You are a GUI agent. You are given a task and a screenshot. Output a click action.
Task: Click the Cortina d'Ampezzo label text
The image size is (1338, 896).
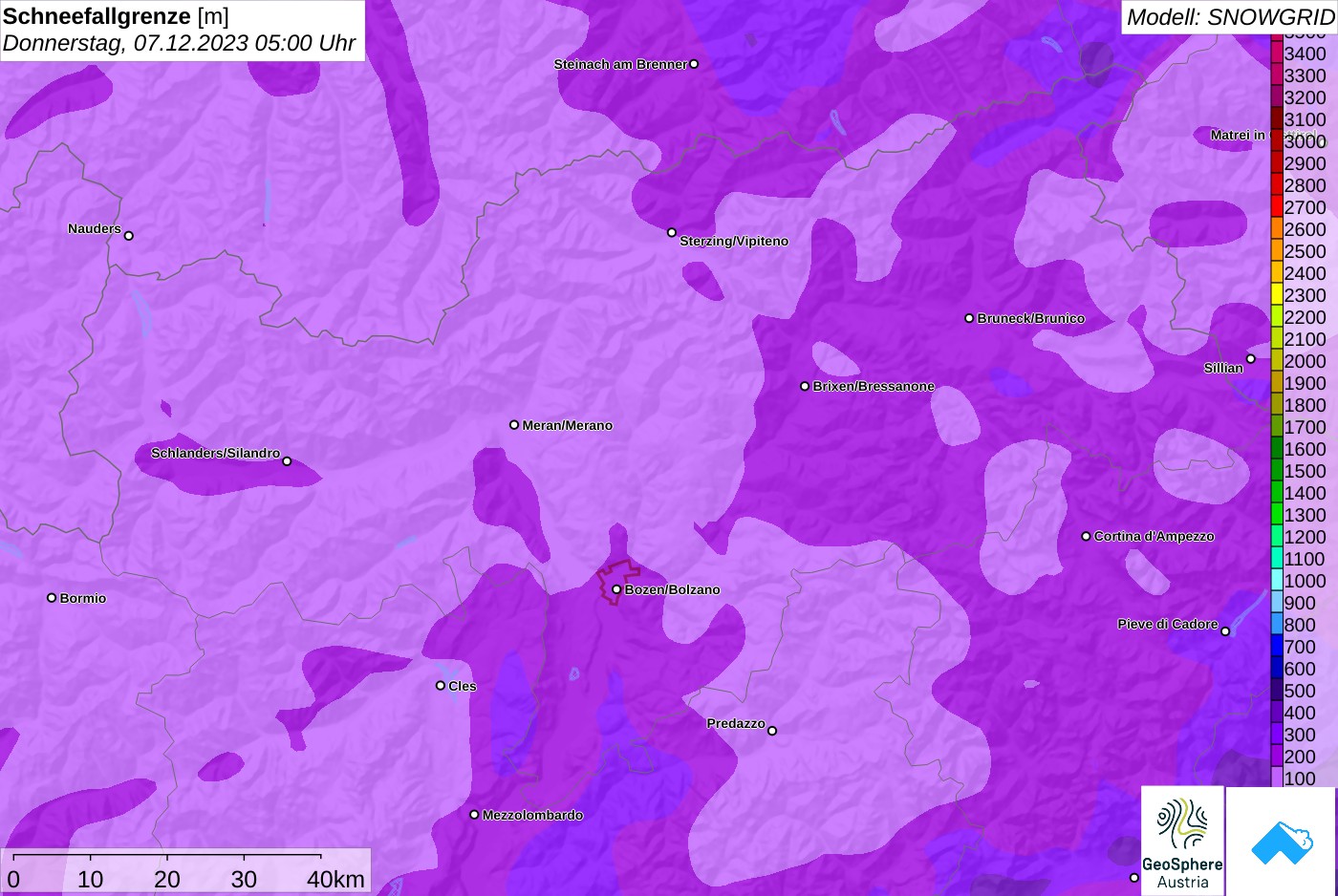[1155, 537]
